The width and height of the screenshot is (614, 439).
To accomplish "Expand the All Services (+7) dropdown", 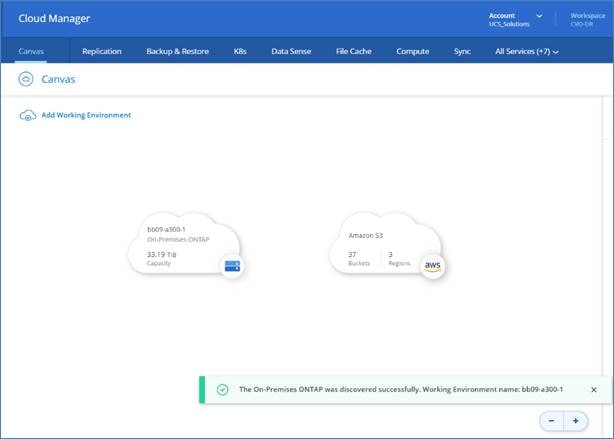I will (x=527, y=51).
